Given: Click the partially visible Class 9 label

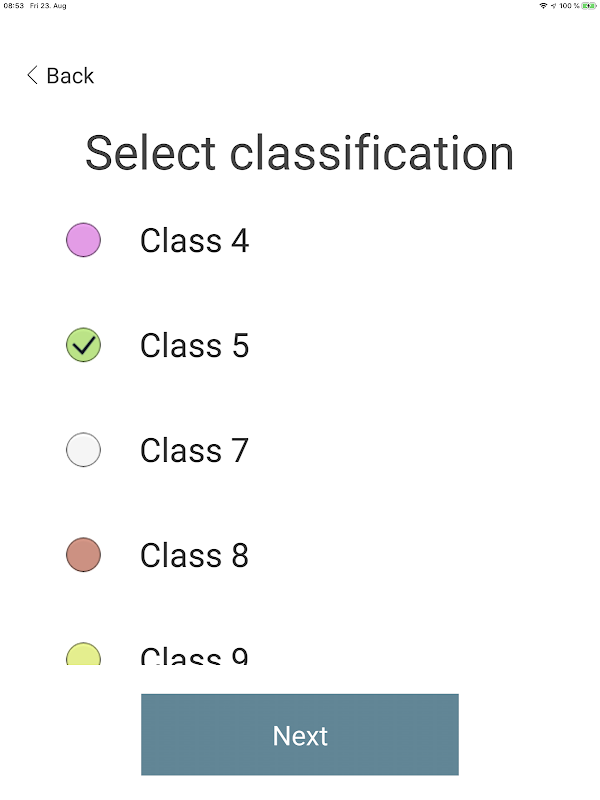Looking at the screenshot, I should click(x=194, y=657).
